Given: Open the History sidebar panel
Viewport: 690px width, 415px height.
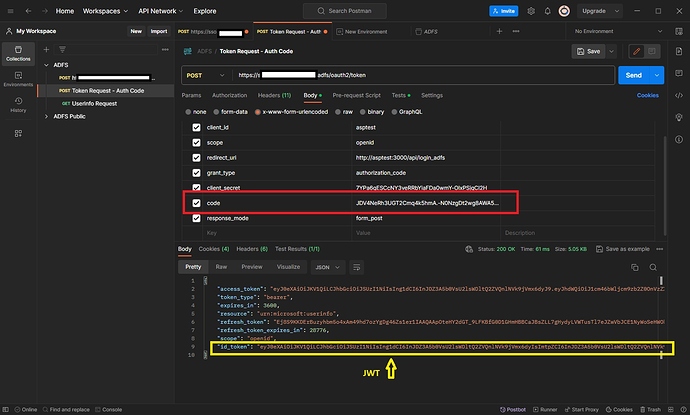Looking at the screenshot, I should pos(18,105).
